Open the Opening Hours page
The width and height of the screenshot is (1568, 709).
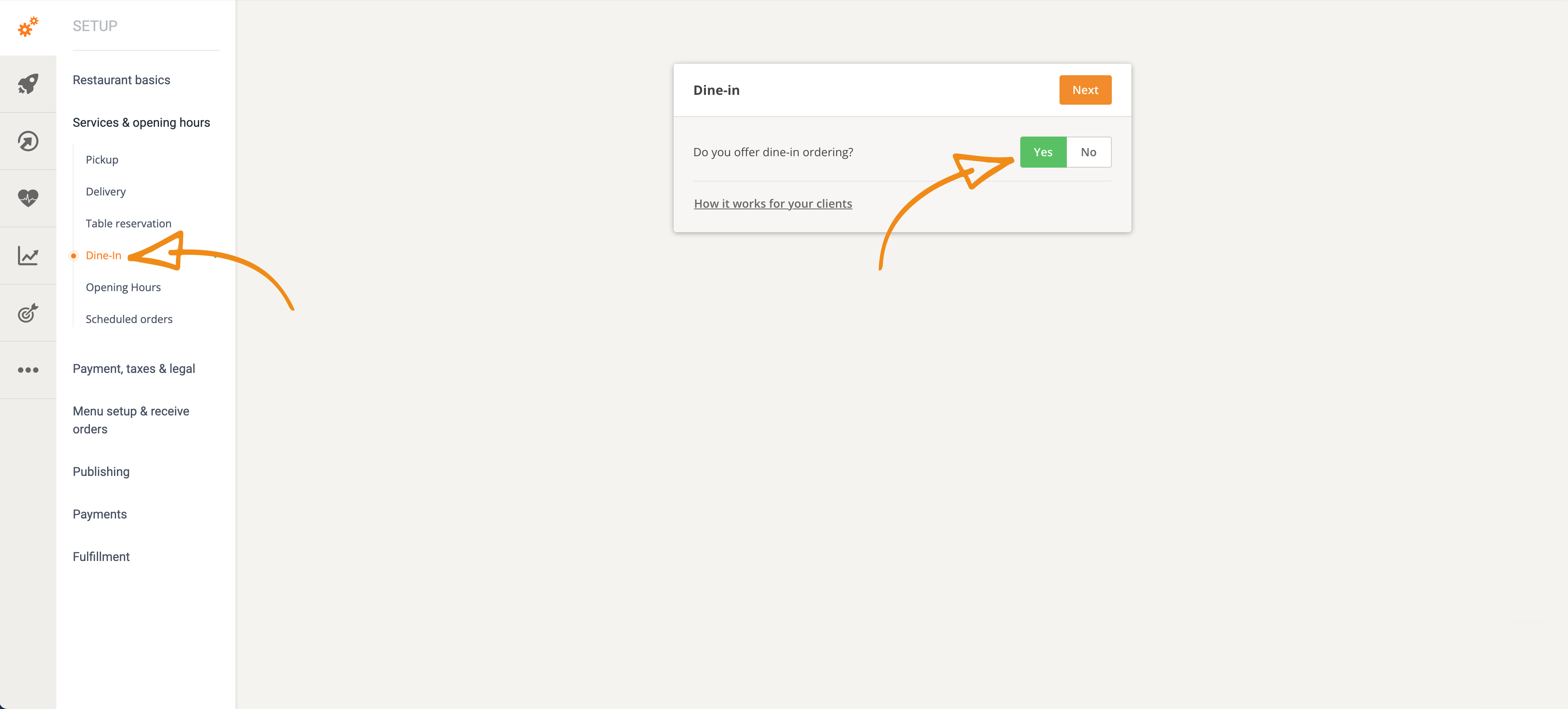[123, 287]
